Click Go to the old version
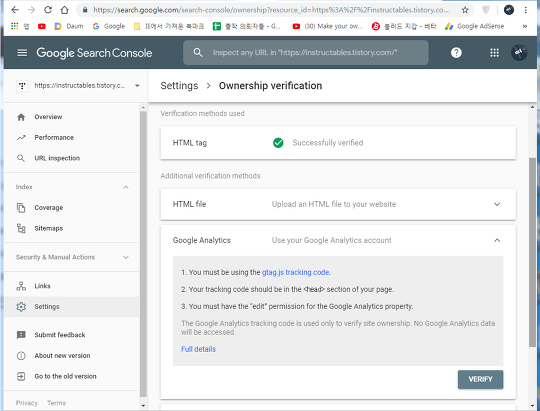Screen dimensions: 540x411 pos(65,376)
